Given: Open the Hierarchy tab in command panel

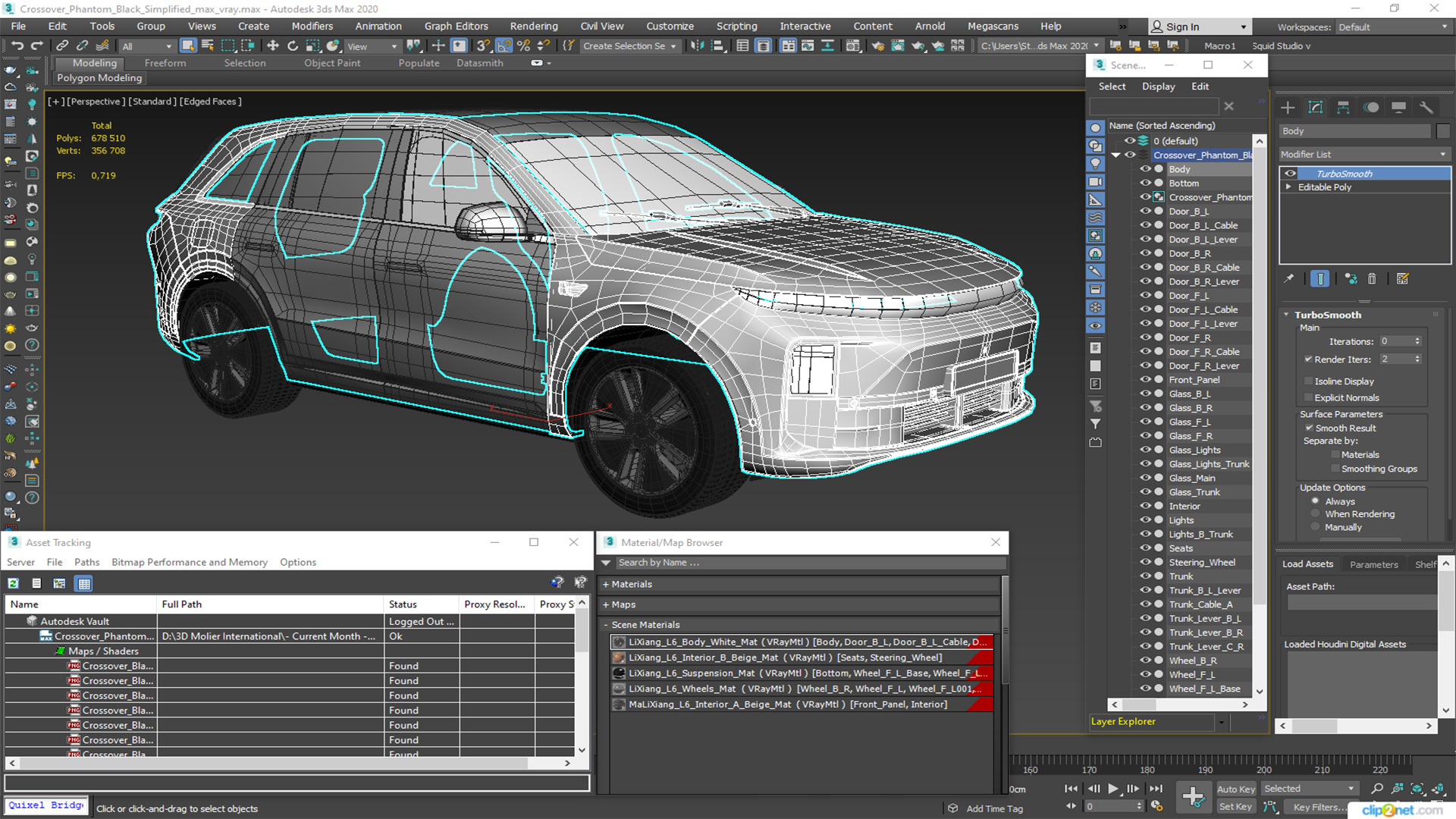Looking at the screenshot, I should 1343,108.
